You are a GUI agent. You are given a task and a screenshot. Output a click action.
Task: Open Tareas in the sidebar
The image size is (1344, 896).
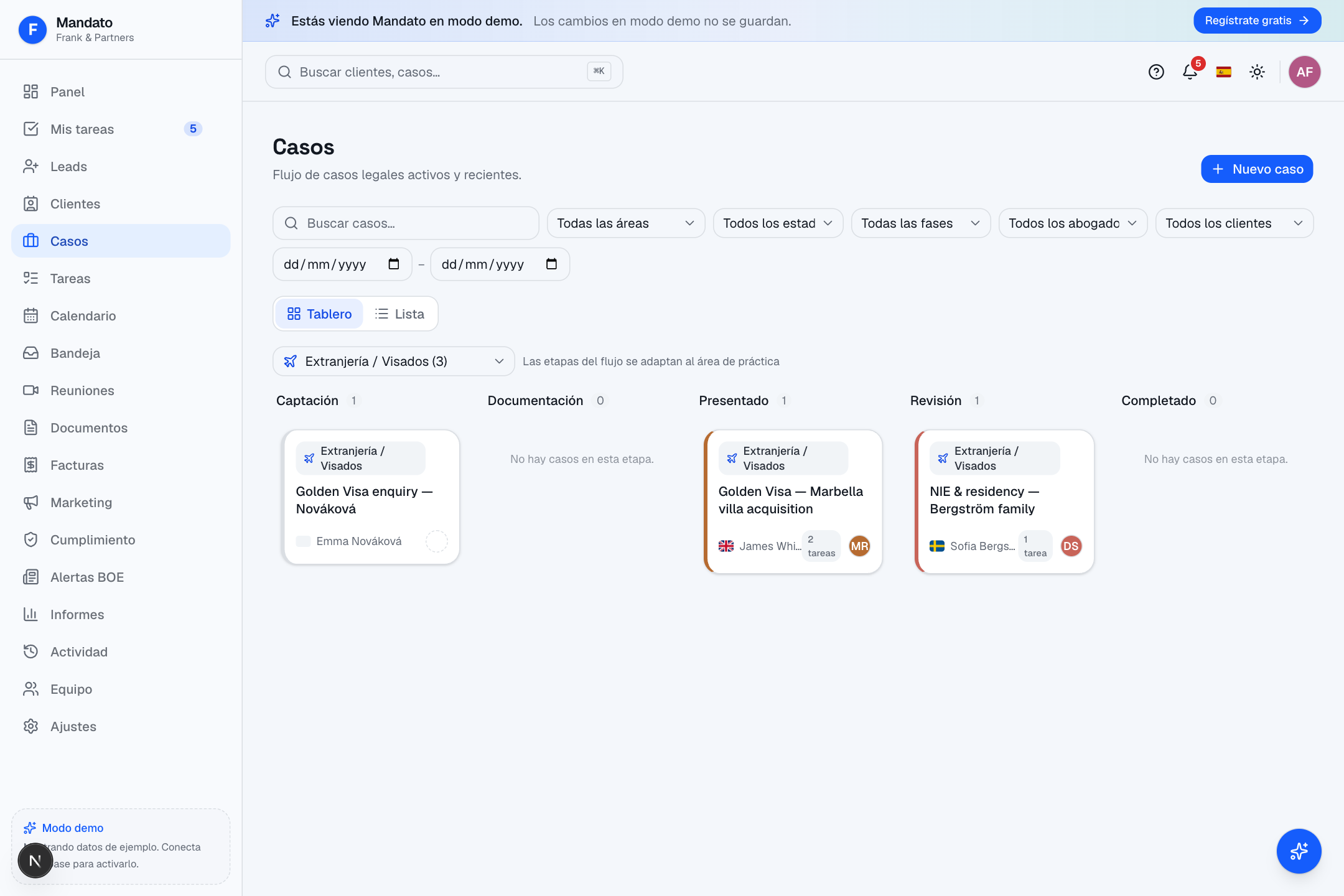click(121, 278)
